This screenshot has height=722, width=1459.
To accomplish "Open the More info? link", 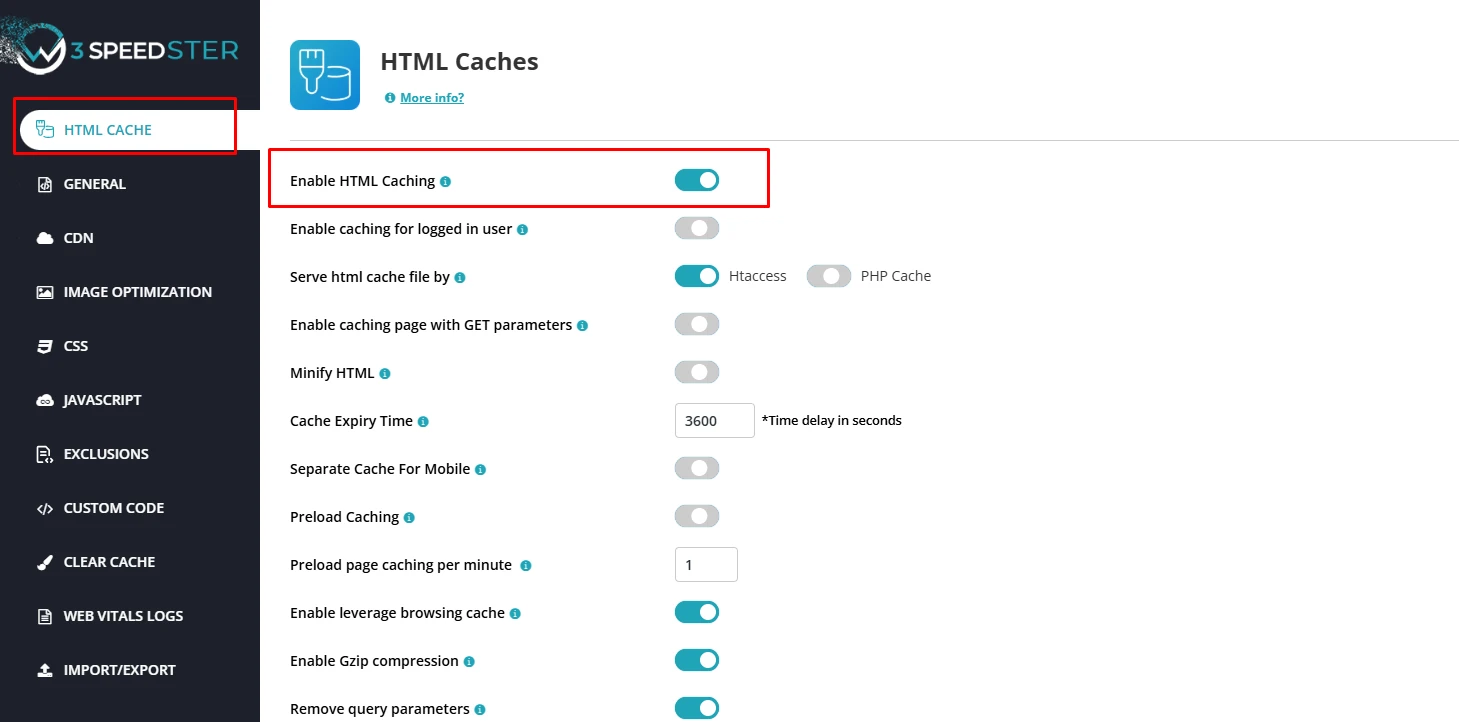I will pyautogui.click(x=432, y=98).
